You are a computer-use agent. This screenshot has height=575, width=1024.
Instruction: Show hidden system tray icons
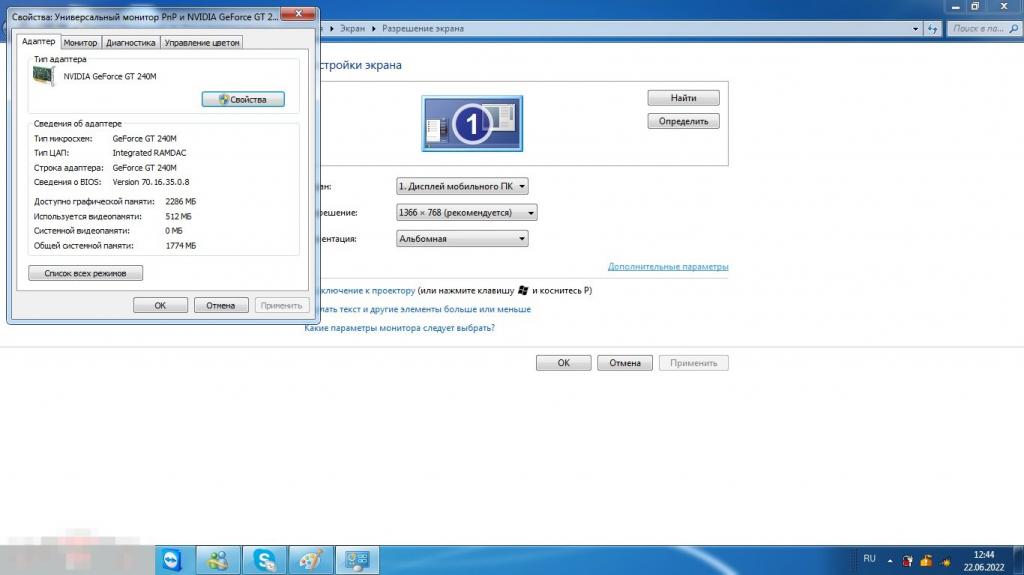point(889,559)
